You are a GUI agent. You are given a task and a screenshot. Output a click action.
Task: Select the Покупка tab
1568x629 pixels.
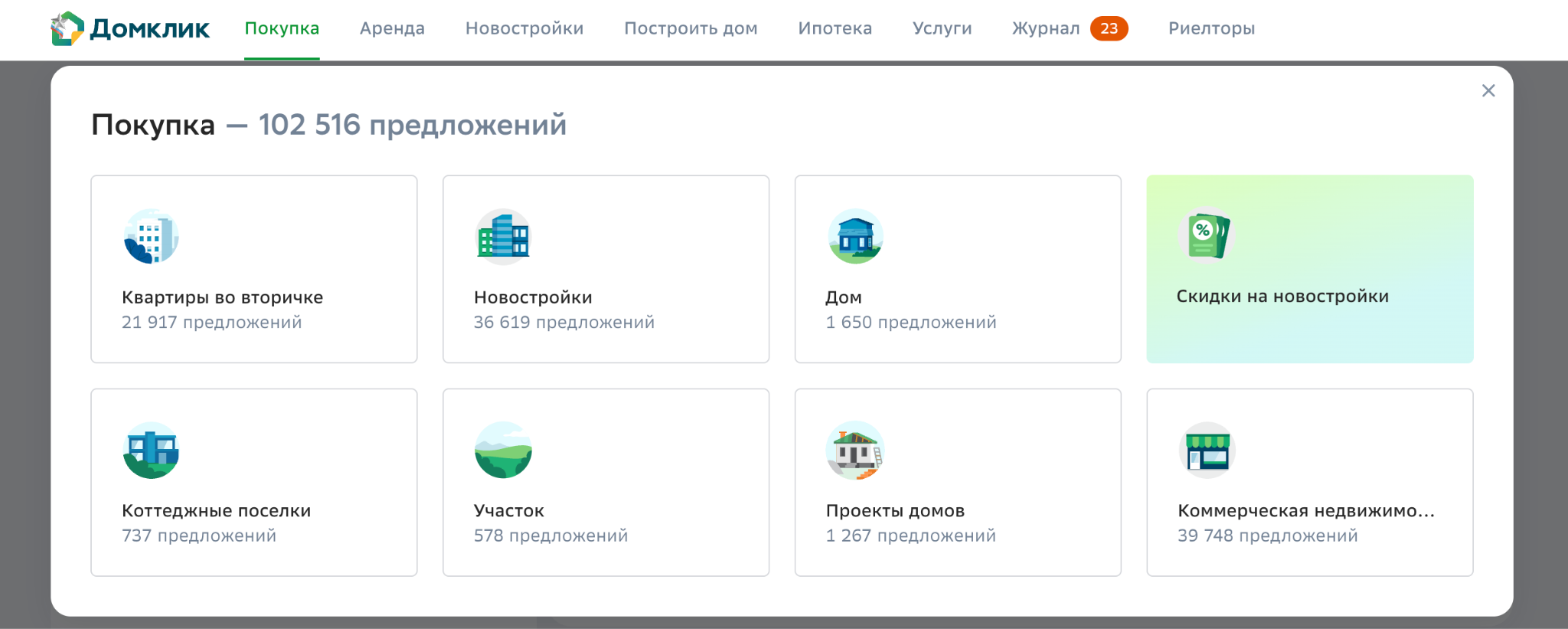point(282,28)
